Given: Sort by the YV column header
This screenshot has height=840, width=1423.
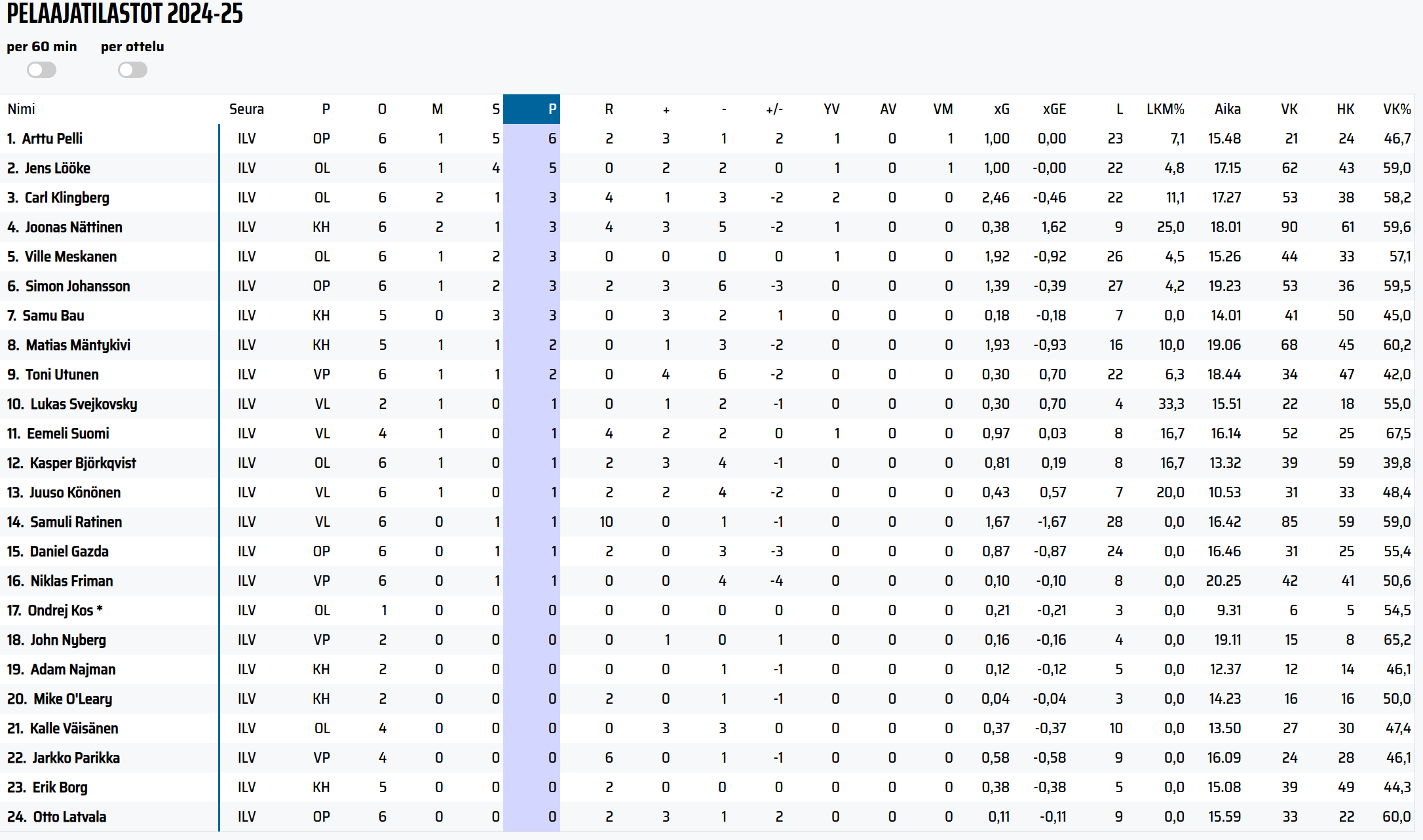Looking at the screenshot, I should tap(831, 109).
